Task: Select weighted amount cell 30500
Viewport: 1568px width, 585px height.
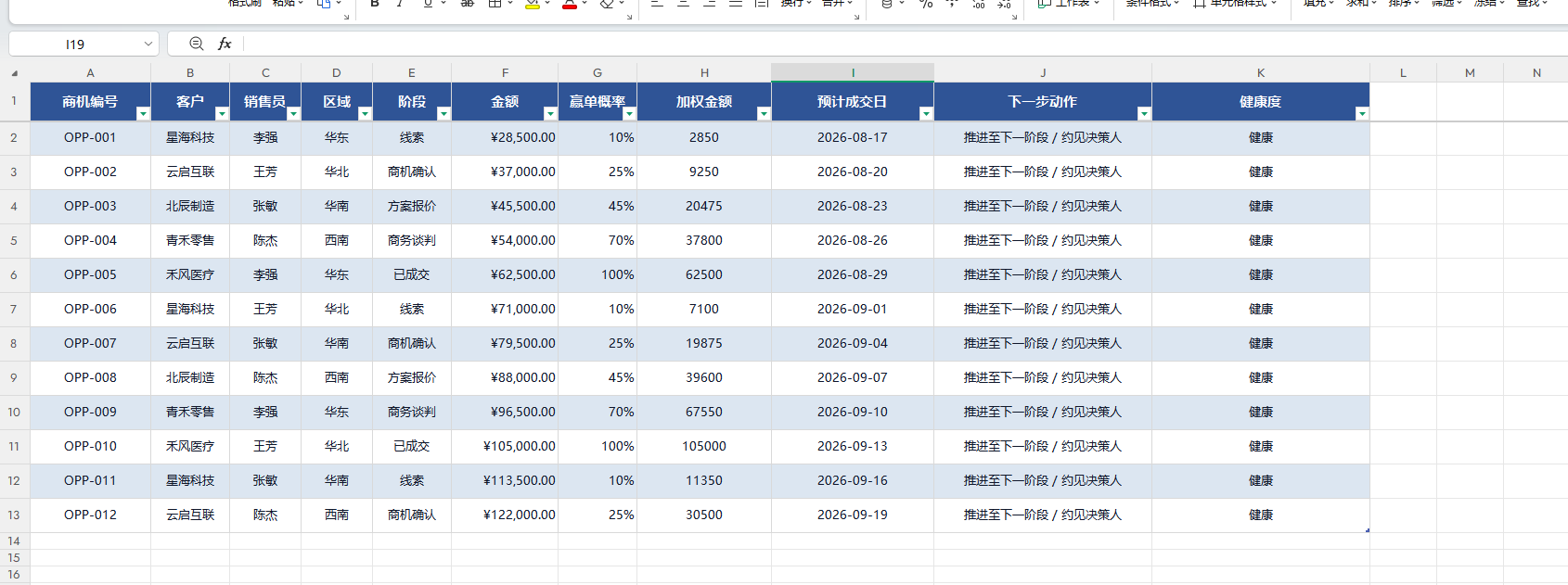Action: coord(704,515)
